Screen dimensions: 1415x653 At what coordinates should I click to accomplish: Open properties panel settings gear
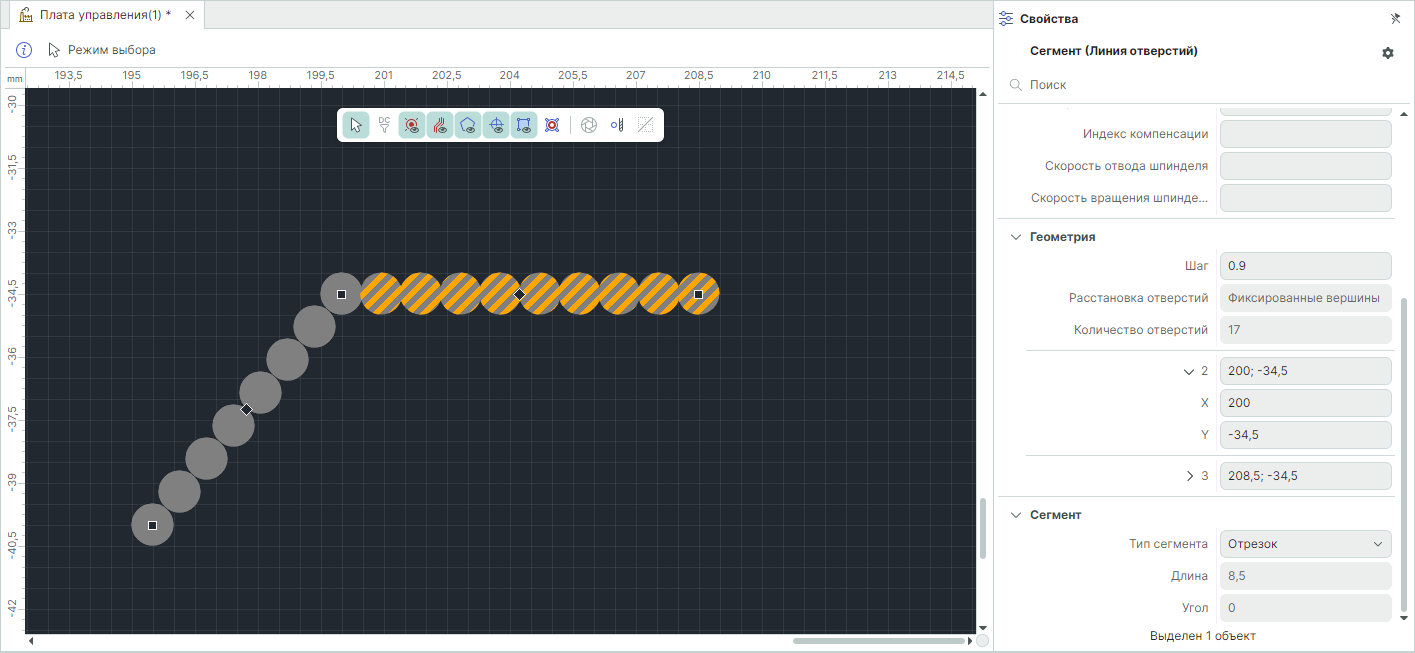1387,53
